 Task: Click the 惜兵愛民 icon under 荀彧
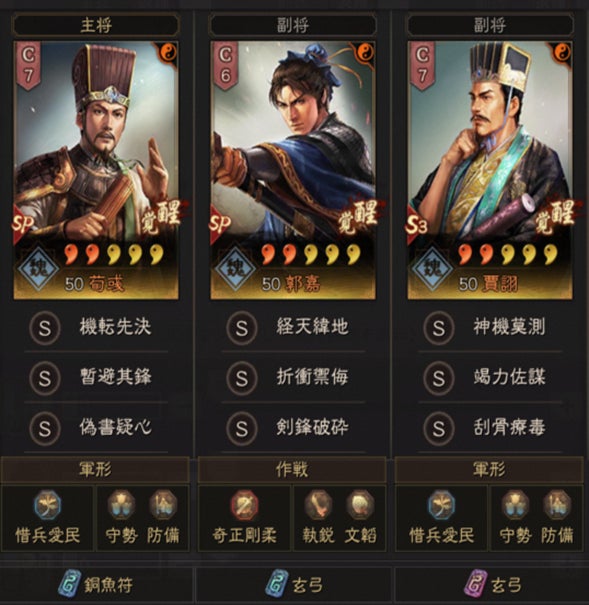pos(47,505)
